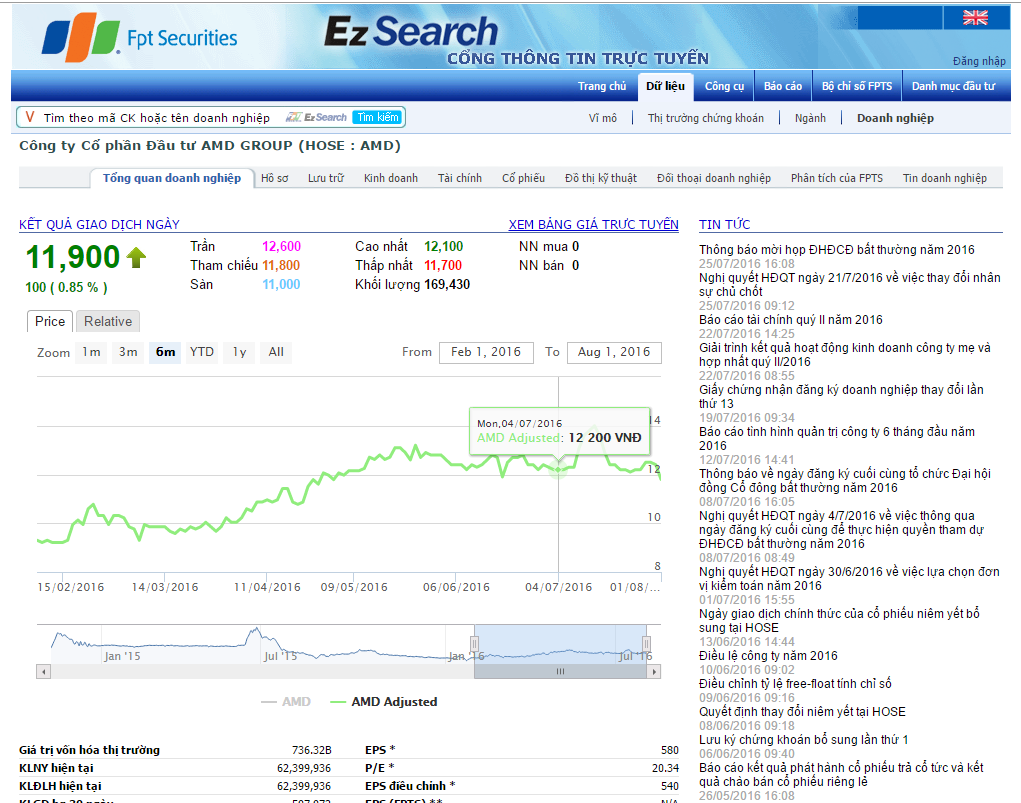Viewport: 1021px width, 803px height.
Task: Click the FPT Securities logo
Action: coord(139,37)
